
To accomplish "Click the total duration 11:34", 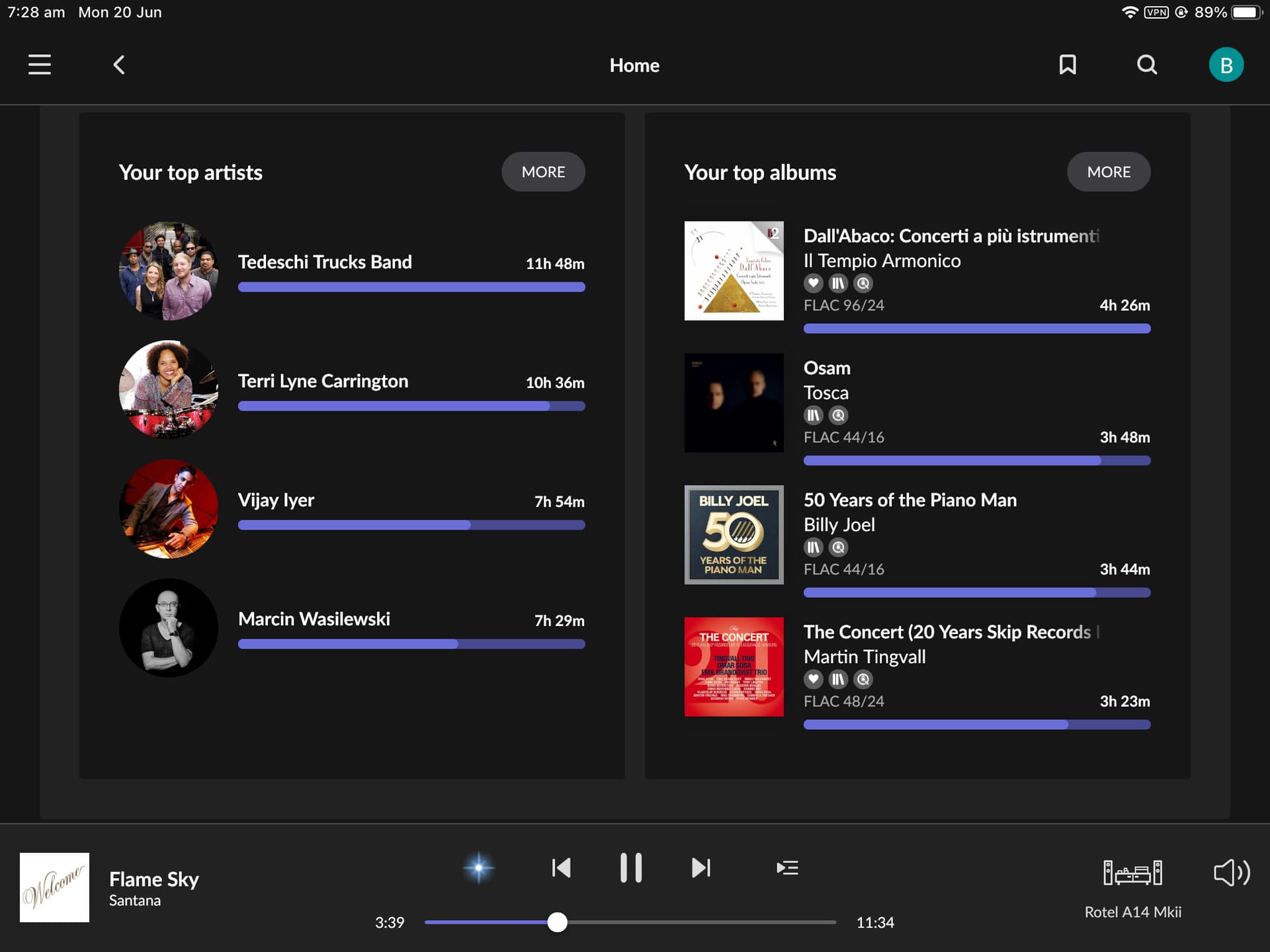I will coord(875,922).
